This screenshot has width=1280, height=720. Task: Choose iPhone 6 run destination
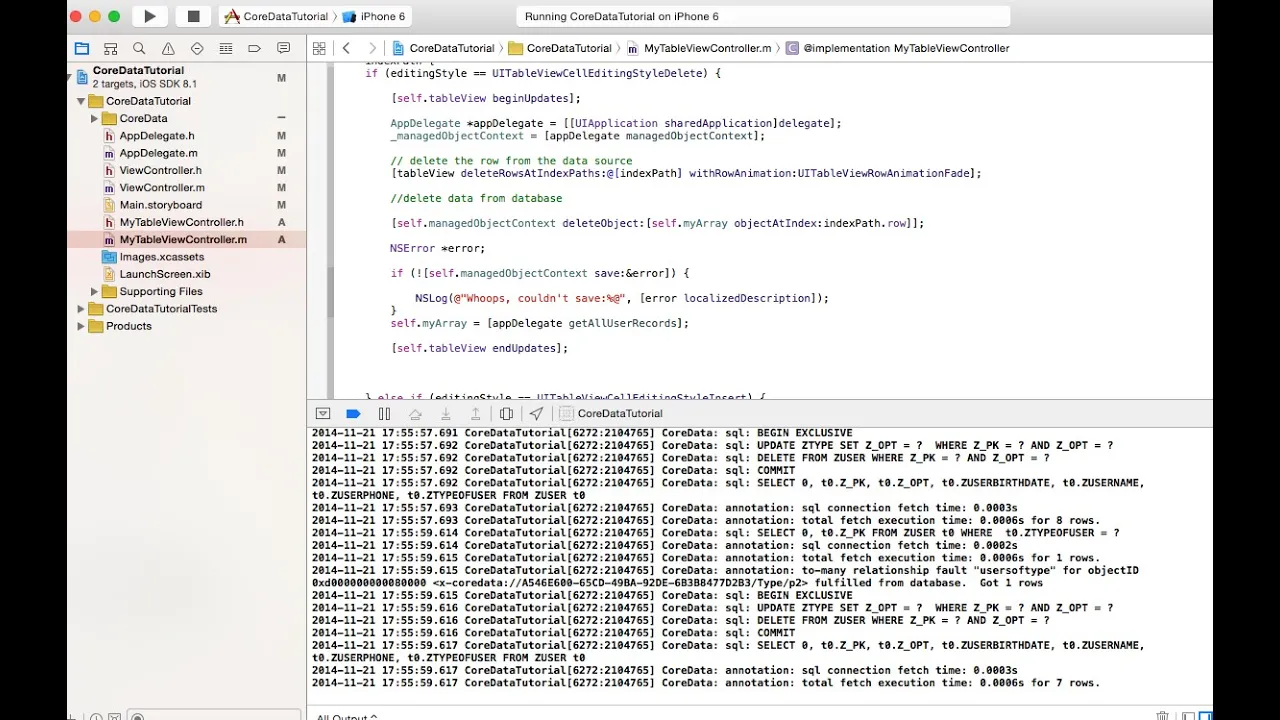373,16
